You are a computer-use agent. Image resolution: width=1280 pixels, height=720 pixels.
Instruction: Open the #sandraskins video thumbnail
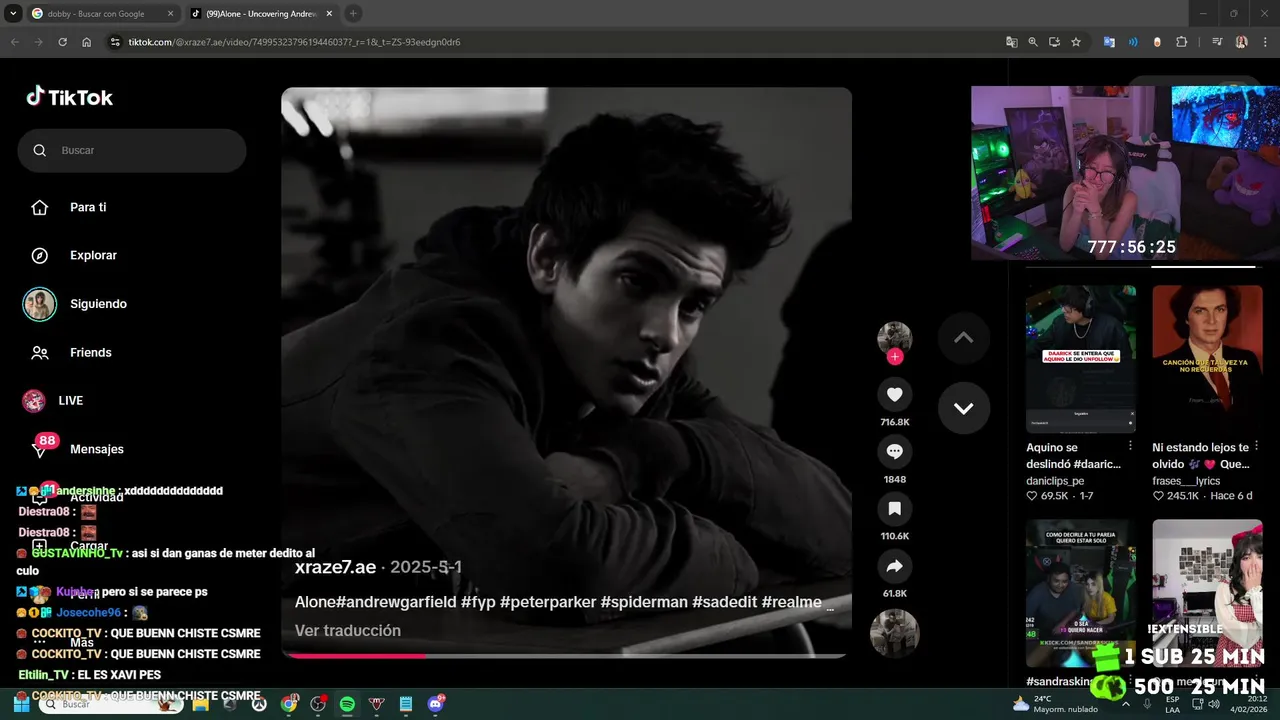[x=1080, y=593]
